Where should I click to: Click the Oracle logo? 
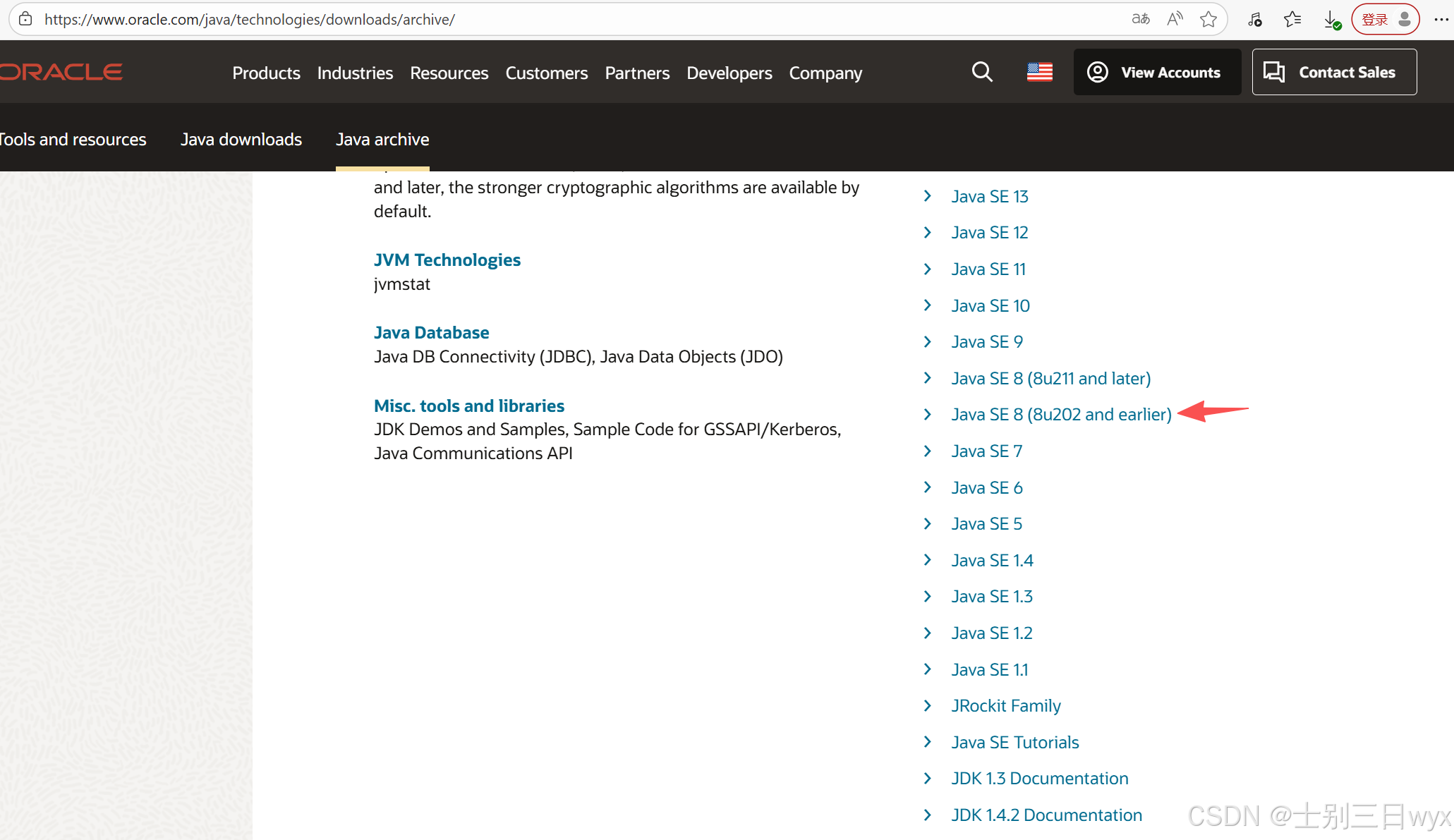tap(61, 72)
